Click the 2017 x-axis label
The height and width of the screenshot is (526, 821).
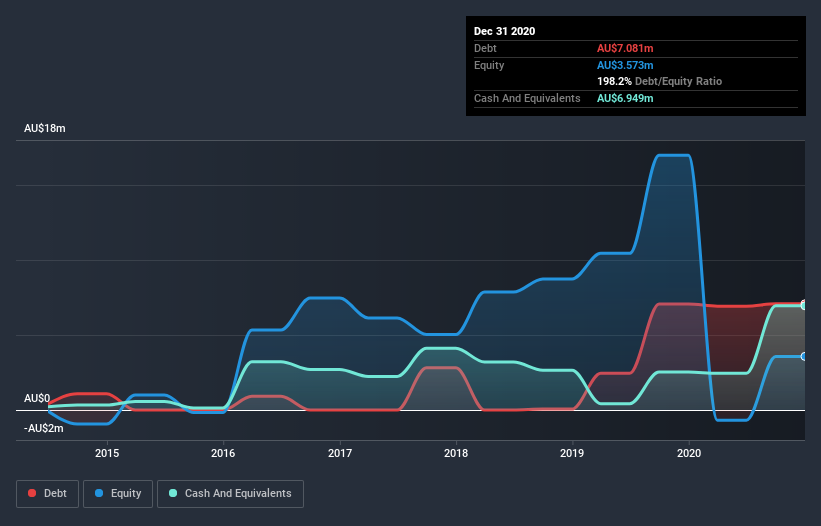tap(340, 453)
